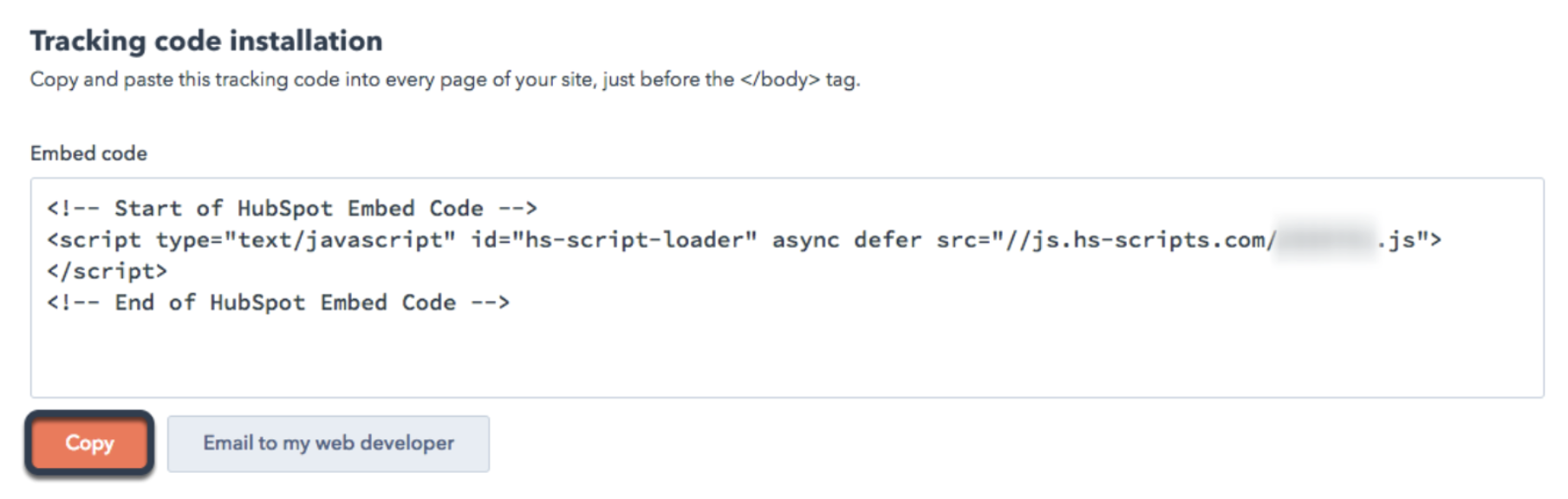Click the word HubSpot in the first code line
The width and height of the screenshot is (1568, 499).
tap(284, 209)
